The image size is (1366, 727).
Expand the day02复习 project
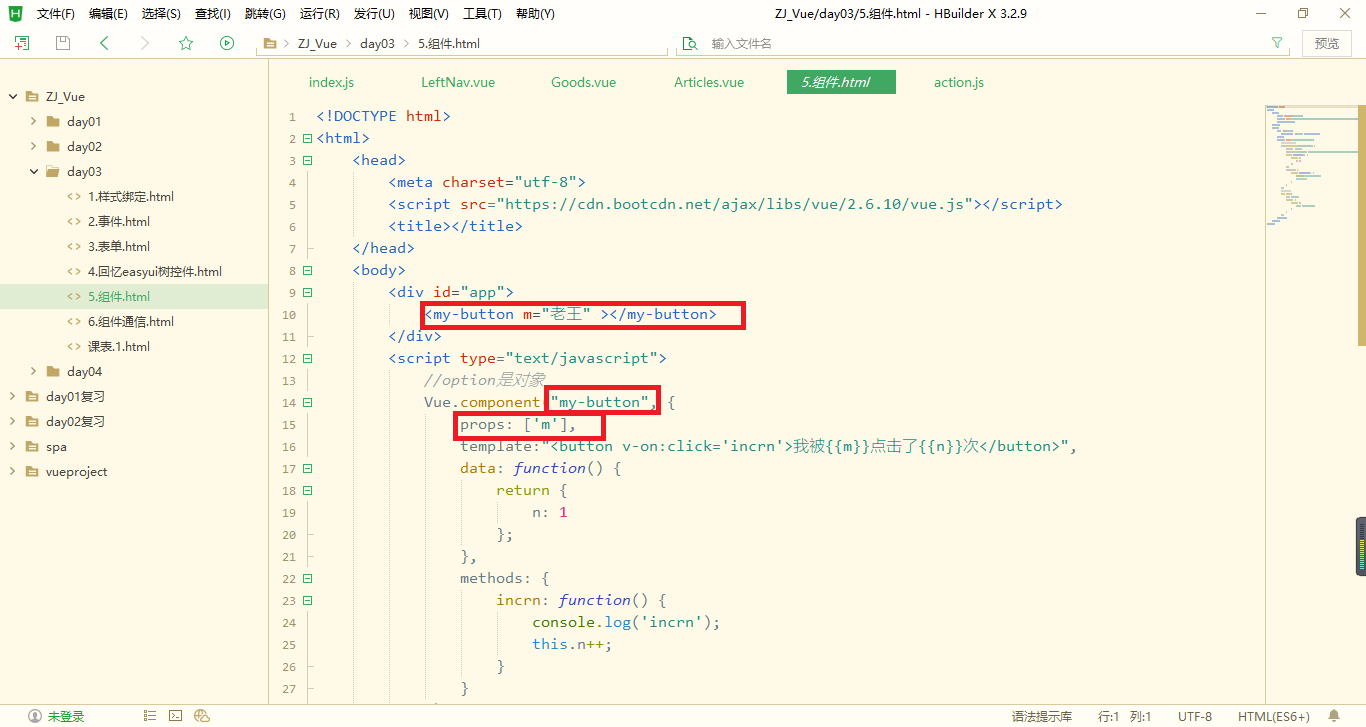[13, 422]
